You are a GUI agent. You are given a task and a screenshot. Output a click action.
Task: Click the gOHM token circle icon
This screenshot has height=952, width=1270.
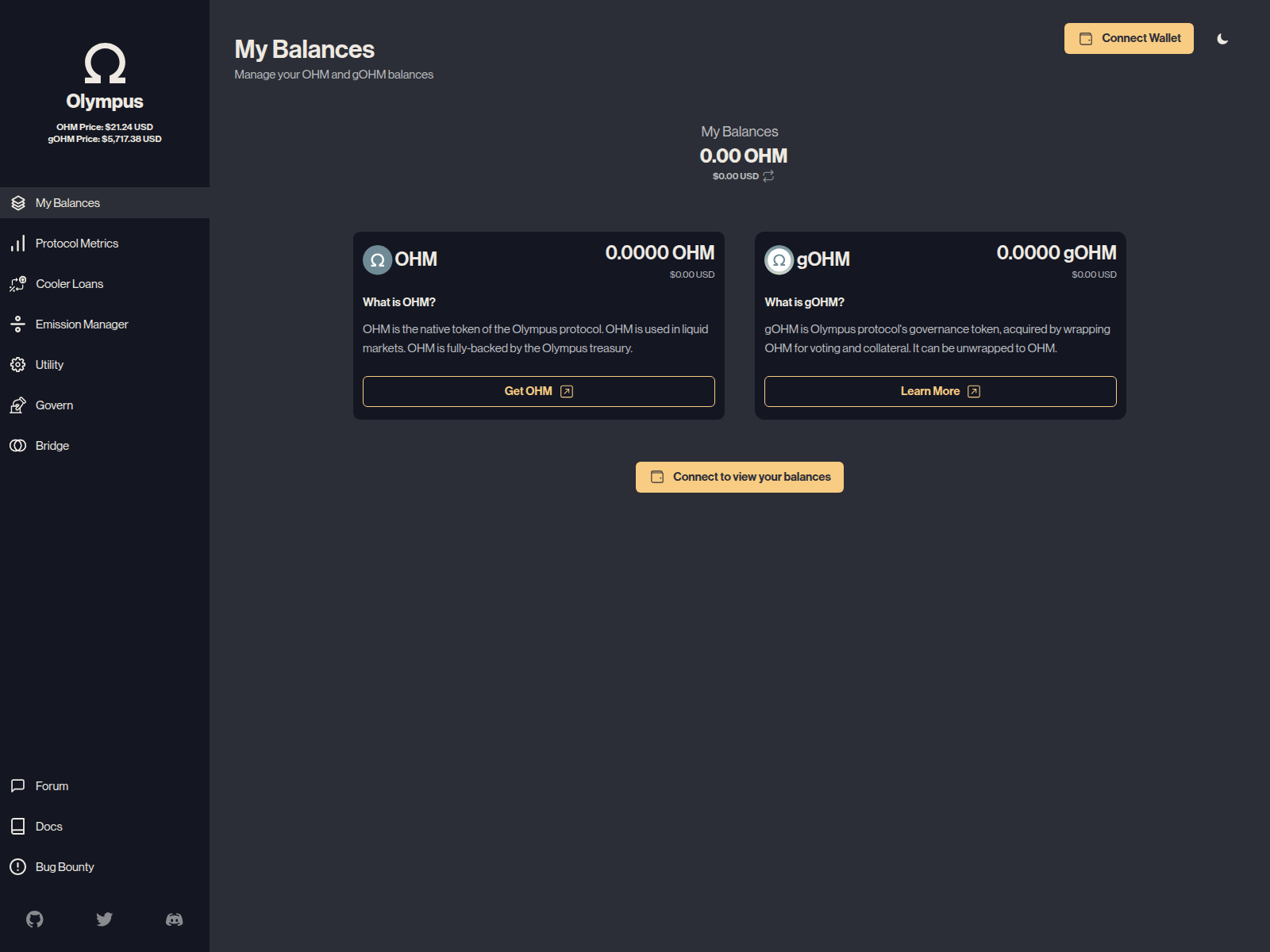[x=779, y=259]
